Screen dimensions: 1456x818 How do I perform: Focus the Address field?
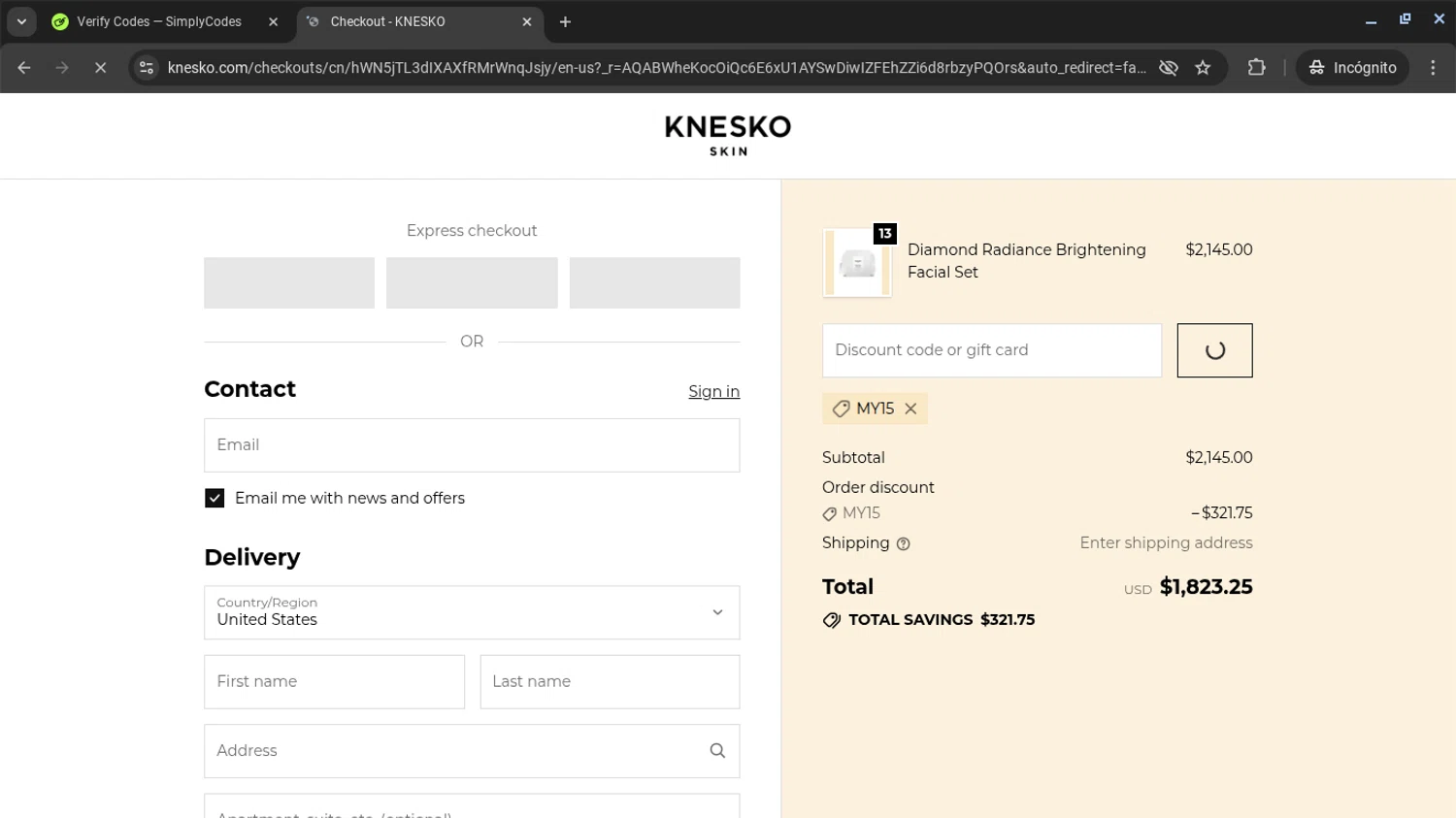pos(472,751)
